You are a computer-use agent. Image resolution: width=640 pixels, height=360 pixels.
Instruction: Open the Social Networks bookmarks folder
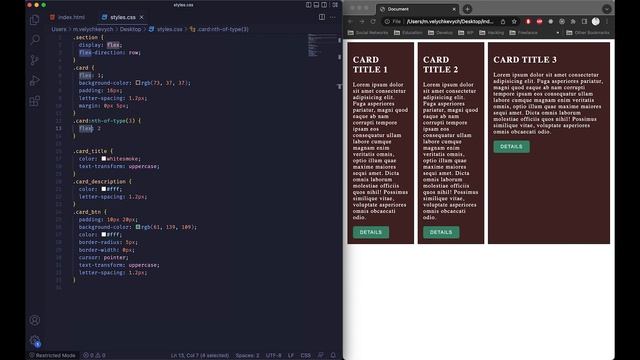368,33
